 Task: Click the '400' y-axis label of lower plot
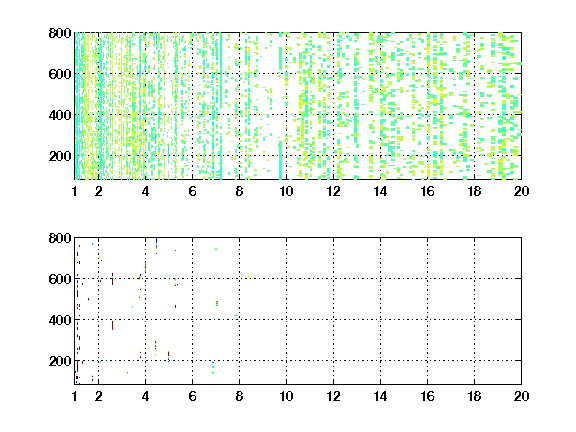(60, 320)
